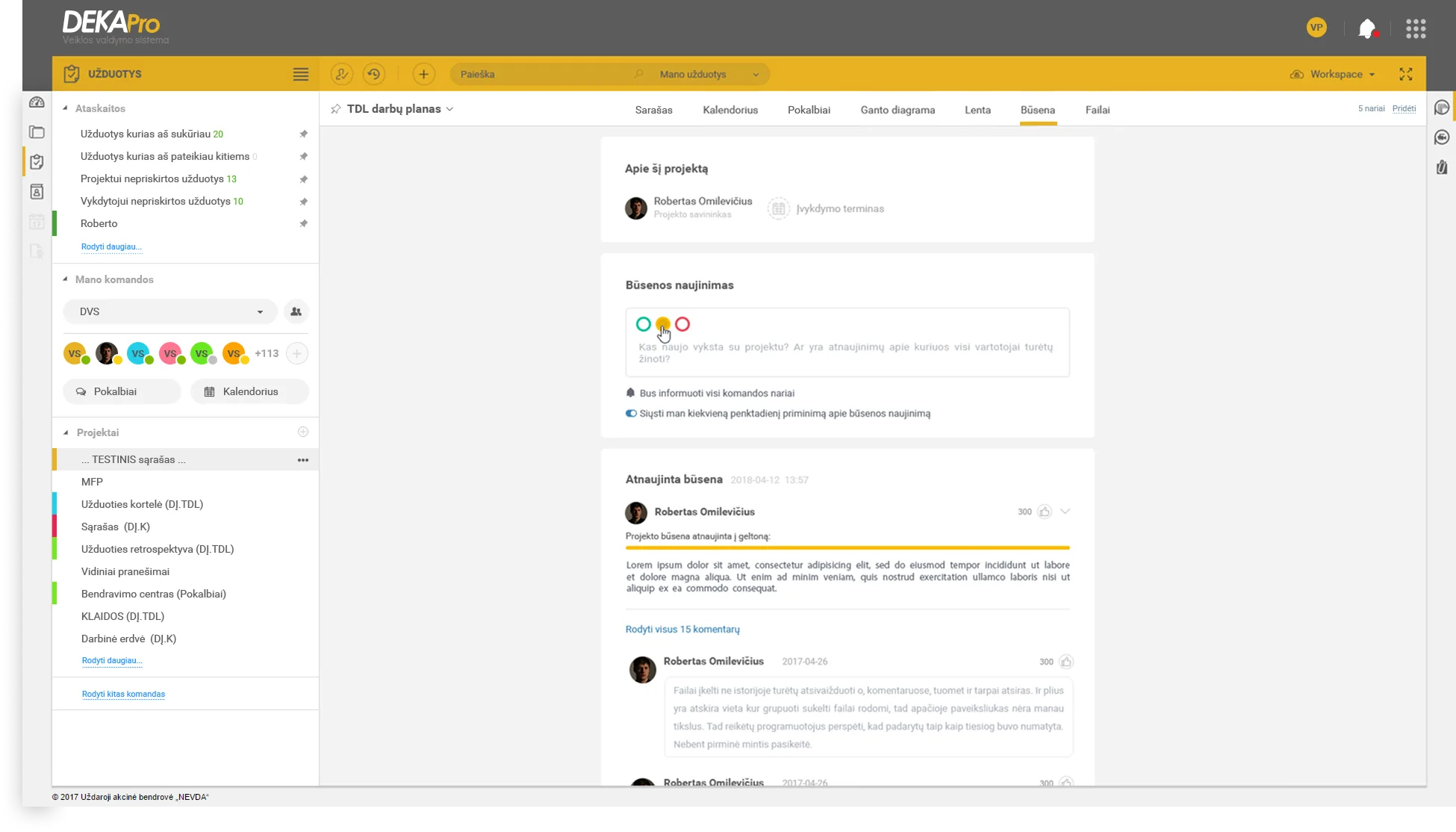Add new project plus icon
1456x832 pixels.
coord(303,432)
